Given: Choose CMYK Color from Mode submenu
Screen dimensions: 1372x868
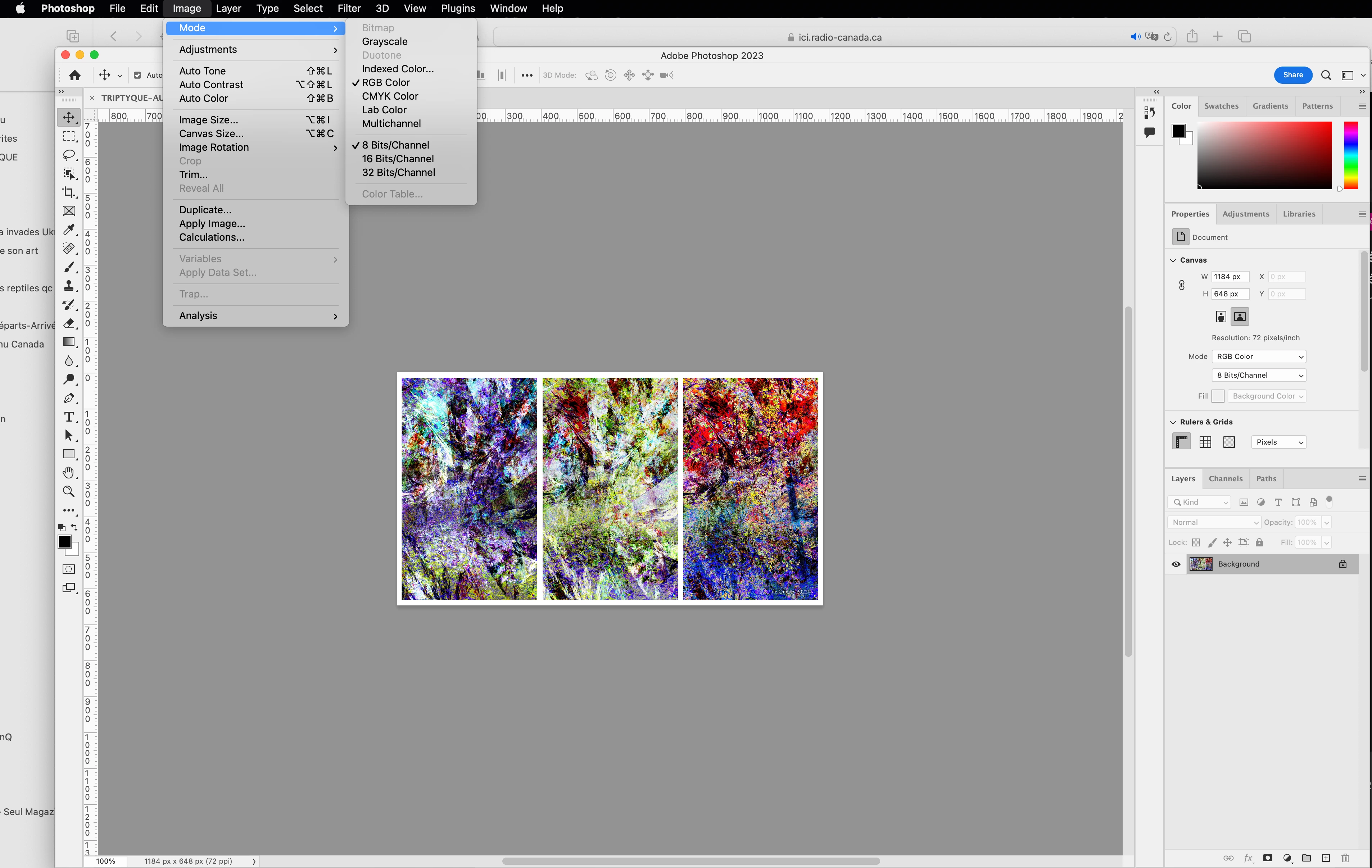Looking at the screenshot, I should (390, 96).
